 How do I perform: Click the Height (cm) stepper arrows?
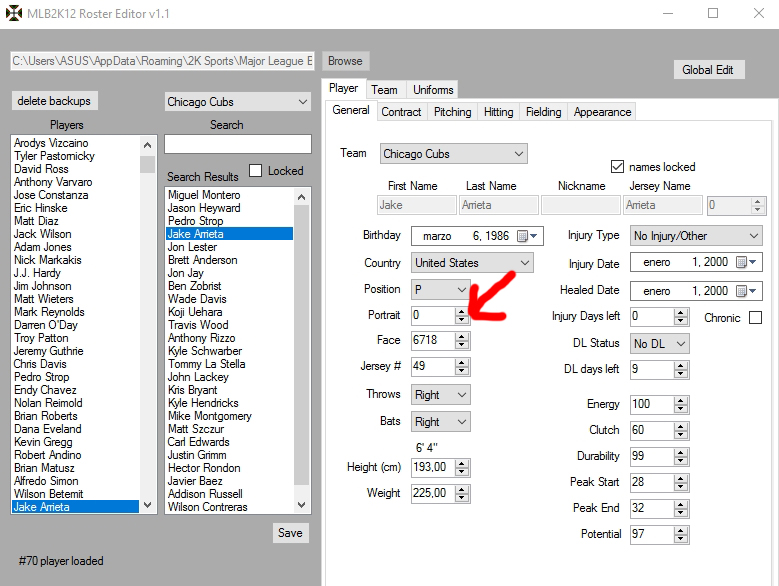[462, 467]
